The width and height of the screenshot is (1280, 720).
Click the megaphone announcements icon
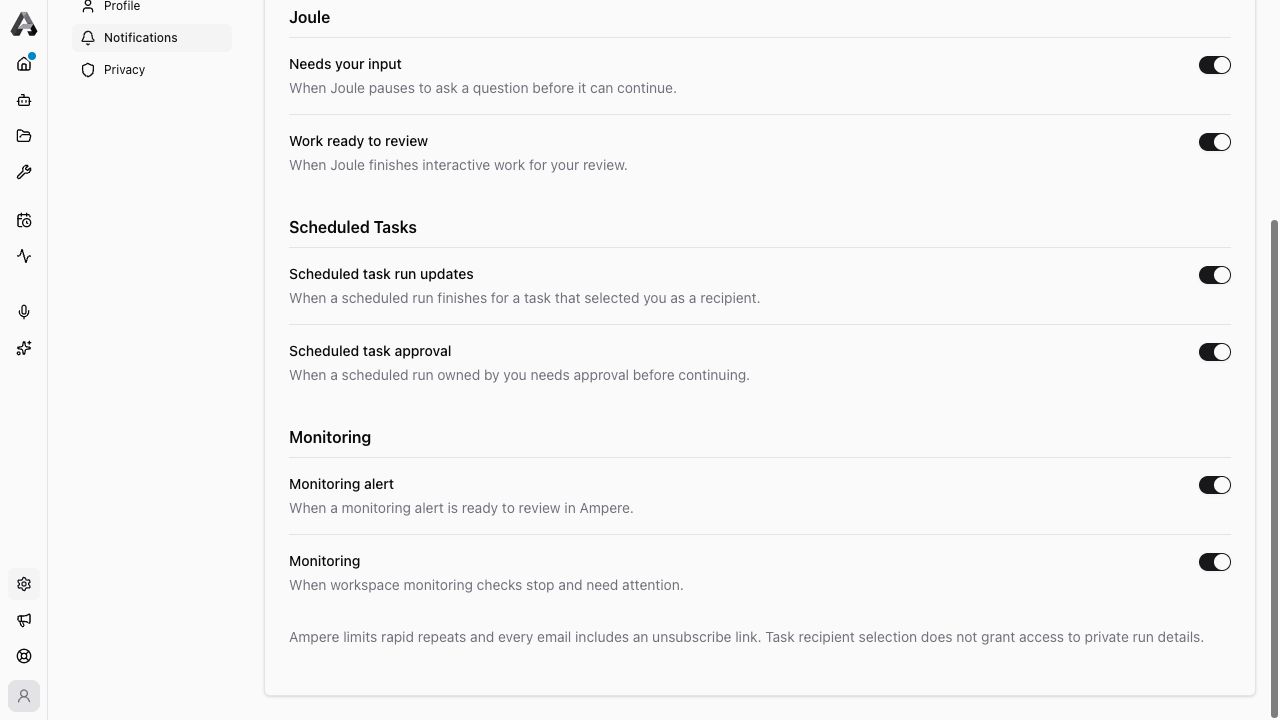[24, 620]
